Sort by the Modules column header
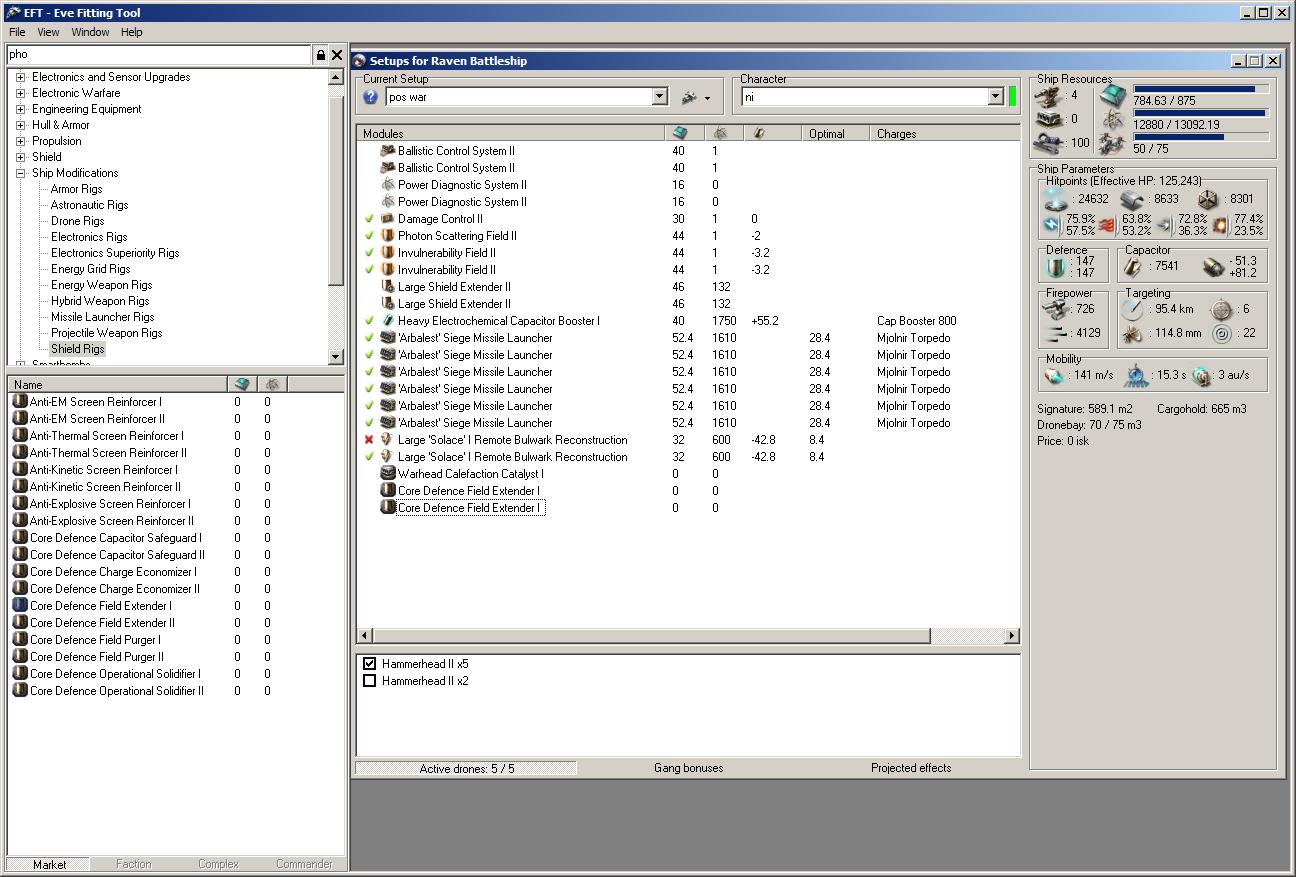Screen dimensions: 1296x877 [510, 133]
